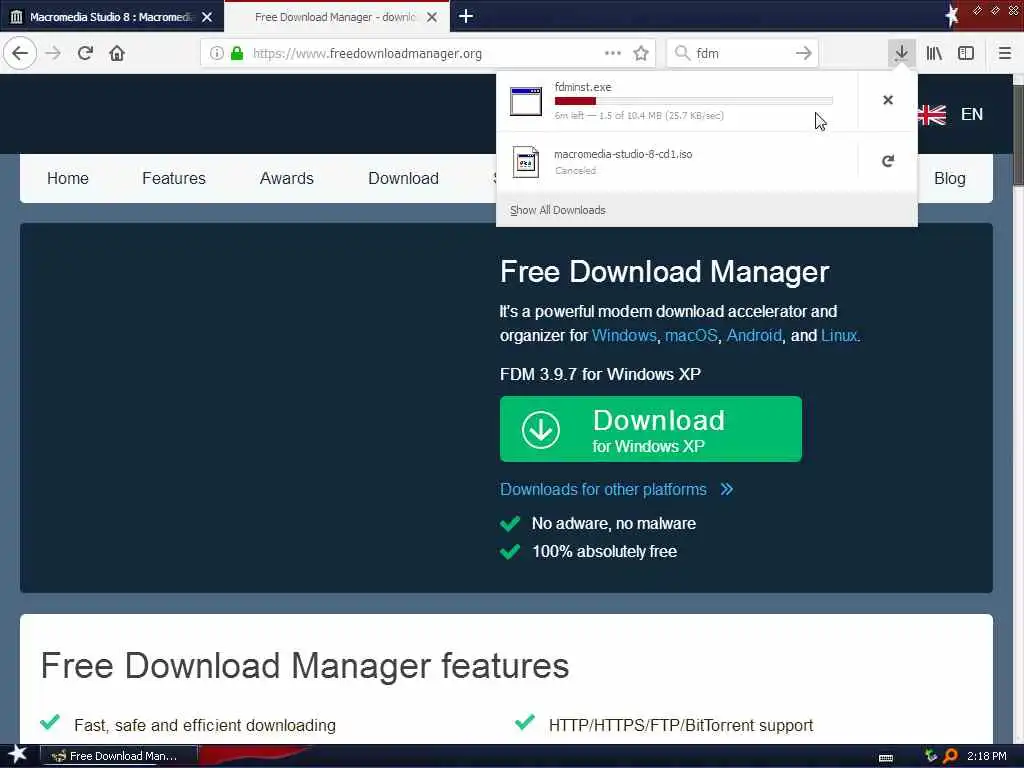This screenshot has width=1024, height=768.
Task: Open Downloads for other platforms link
Action: tap(603, 490)
